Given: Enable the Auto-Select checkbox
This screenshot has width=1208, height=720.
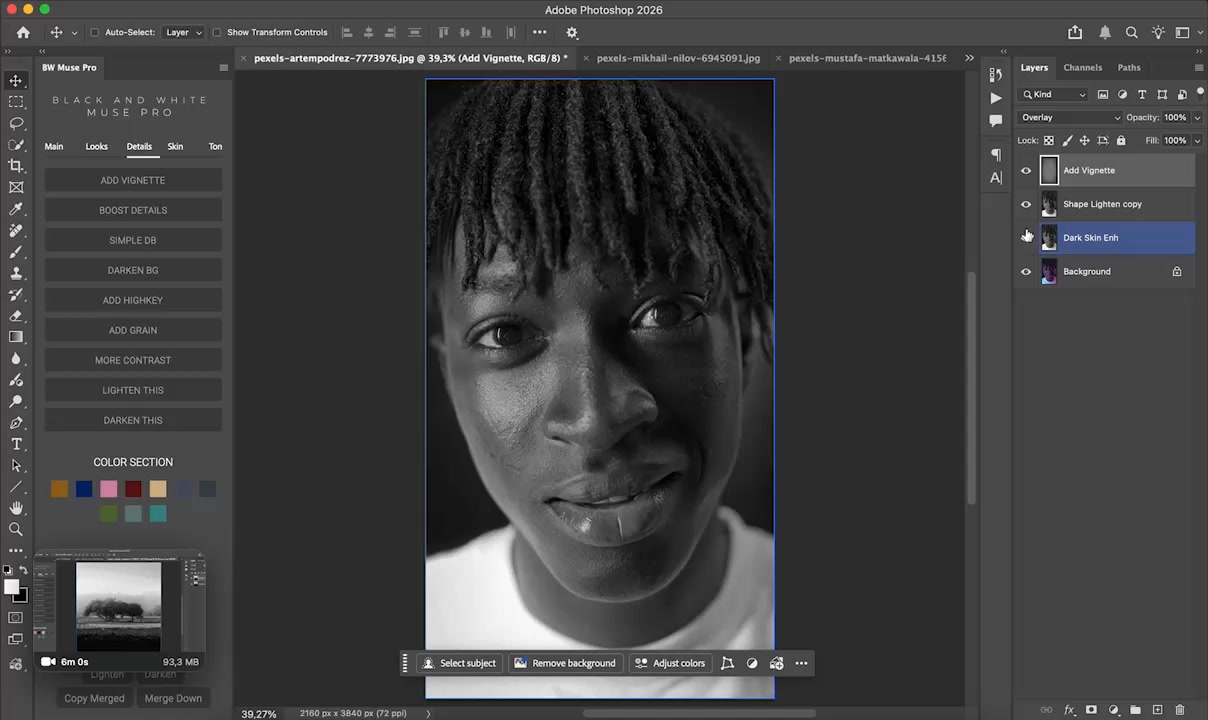Looking at the screenshot, I should pos(95,32).
